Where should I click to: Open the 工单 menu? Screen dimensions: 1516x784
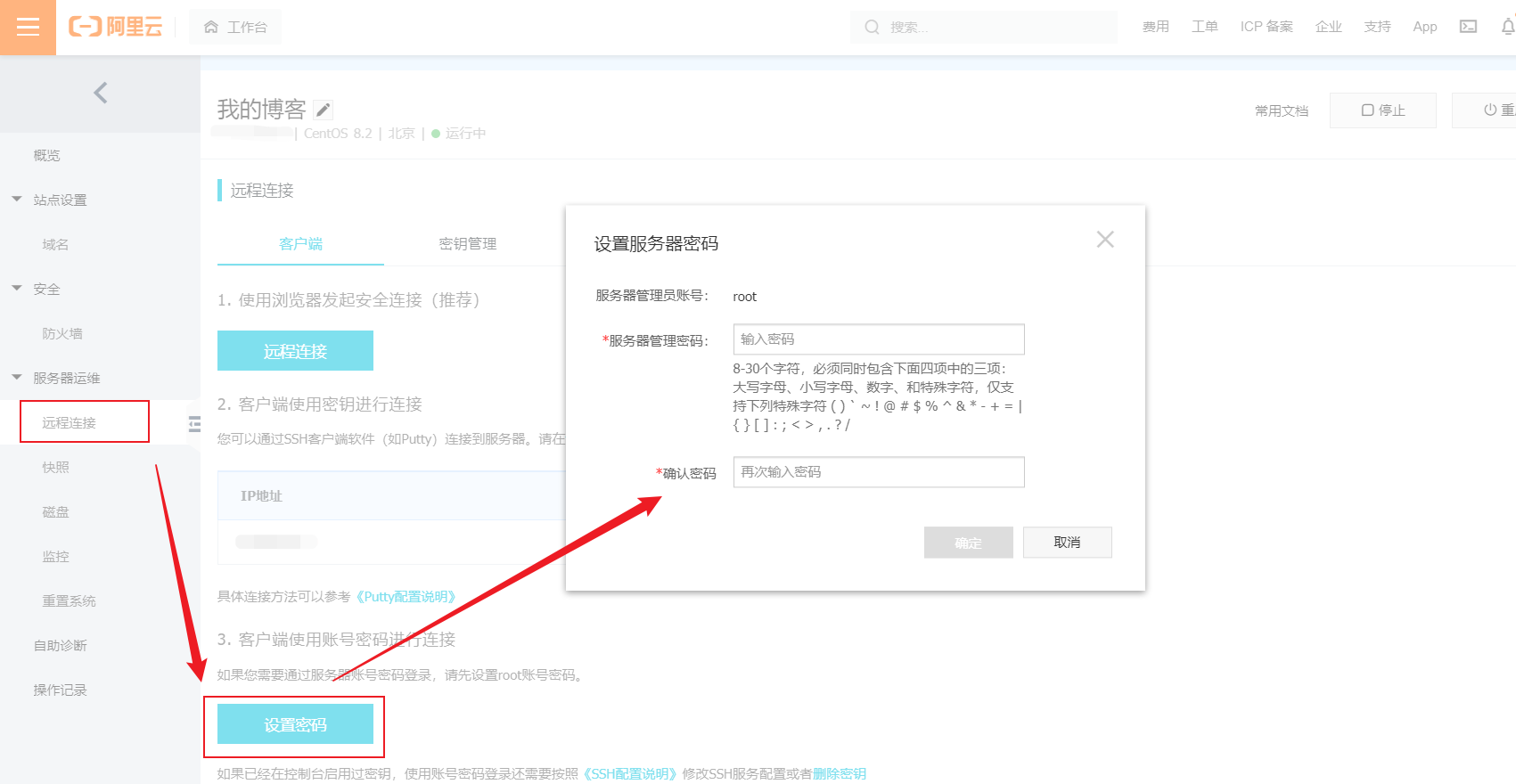1204,27
